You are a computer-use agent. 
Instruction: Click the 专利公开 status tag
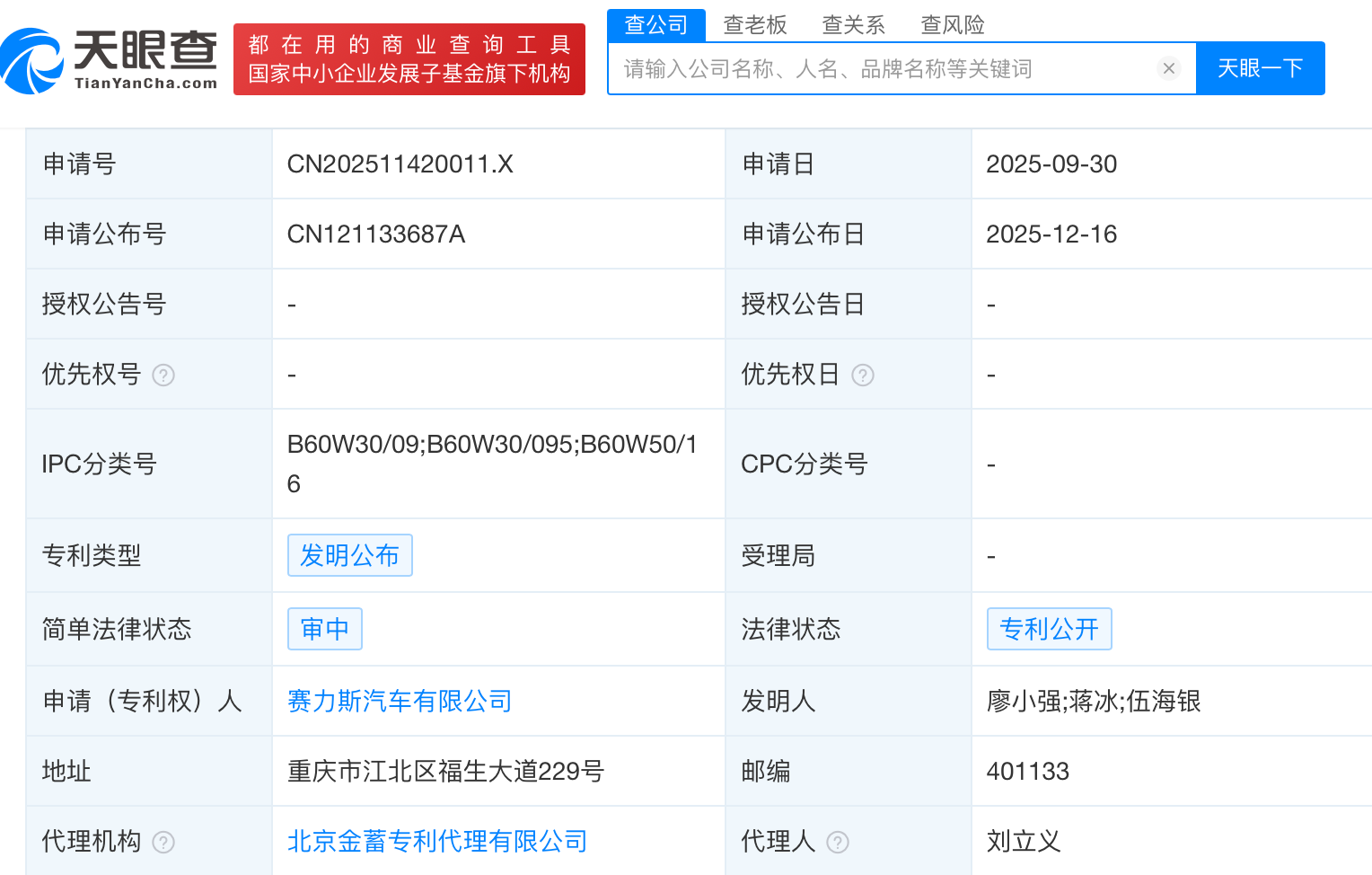coord(1049,629)
